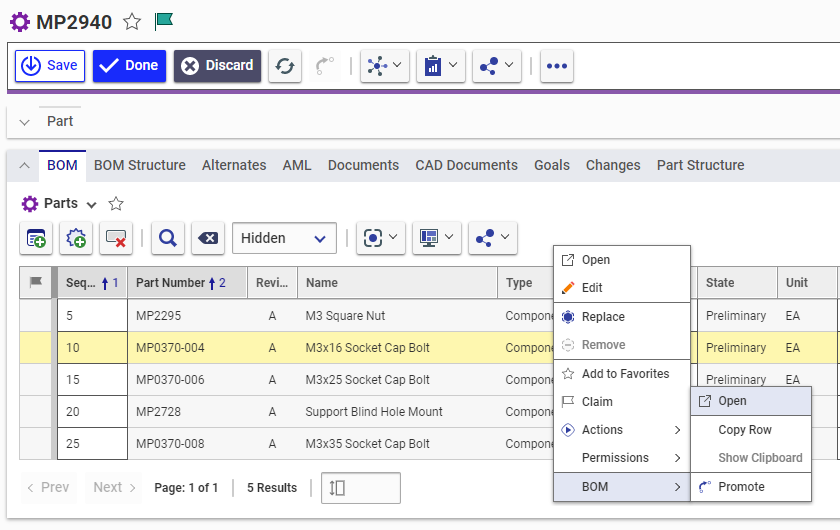Choose Open in the main context menu
Screen dimensions: 840x530
pos(622,260)
